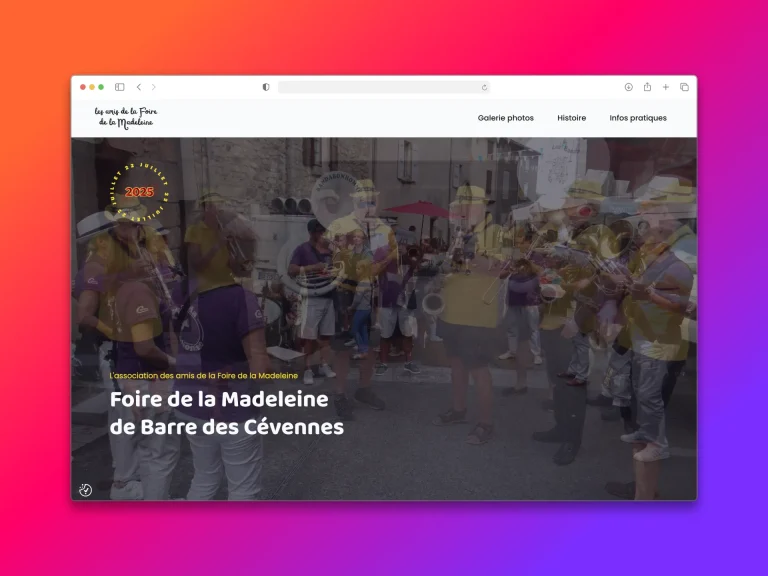Open the downloads icon in toolbar
Viewport: 768px width, 576px height.
[x=629, y=87]
